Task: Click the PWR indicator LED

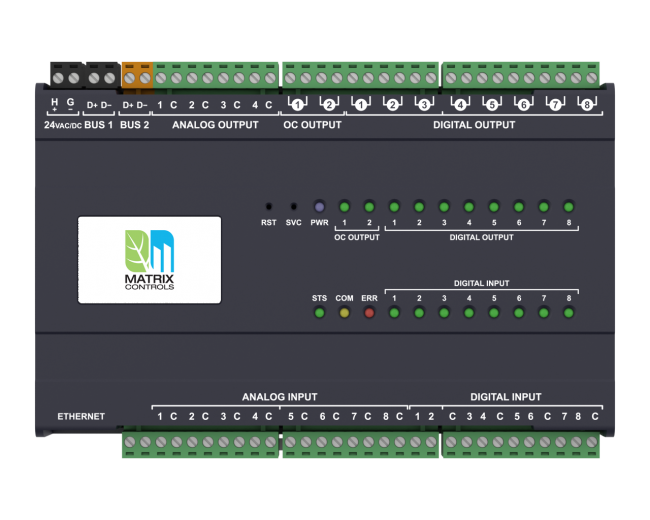Action: coord(319,205)
